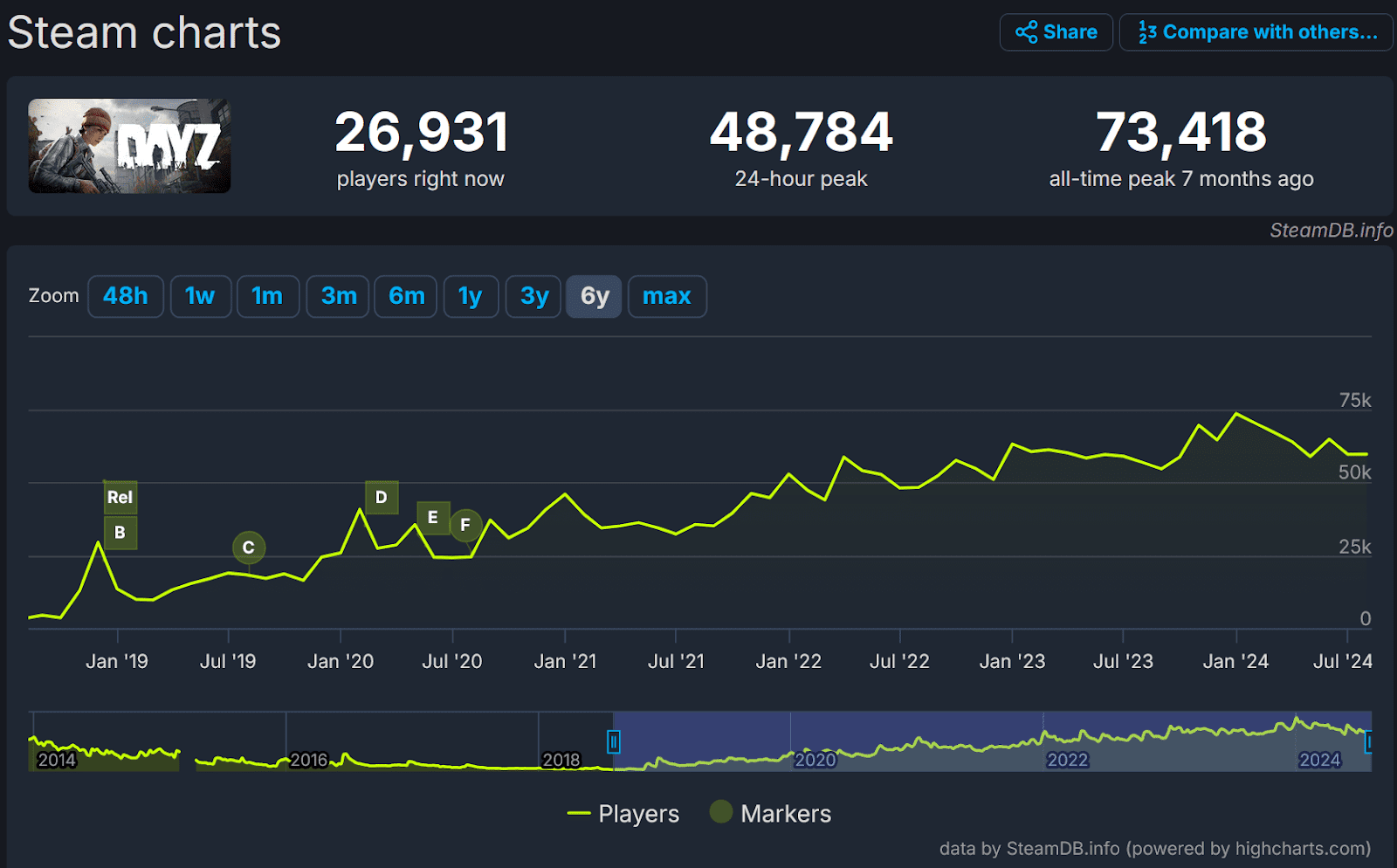Open Compare with others
This screenshot has width=1397, height=868.
click(x=1256, y=32)
